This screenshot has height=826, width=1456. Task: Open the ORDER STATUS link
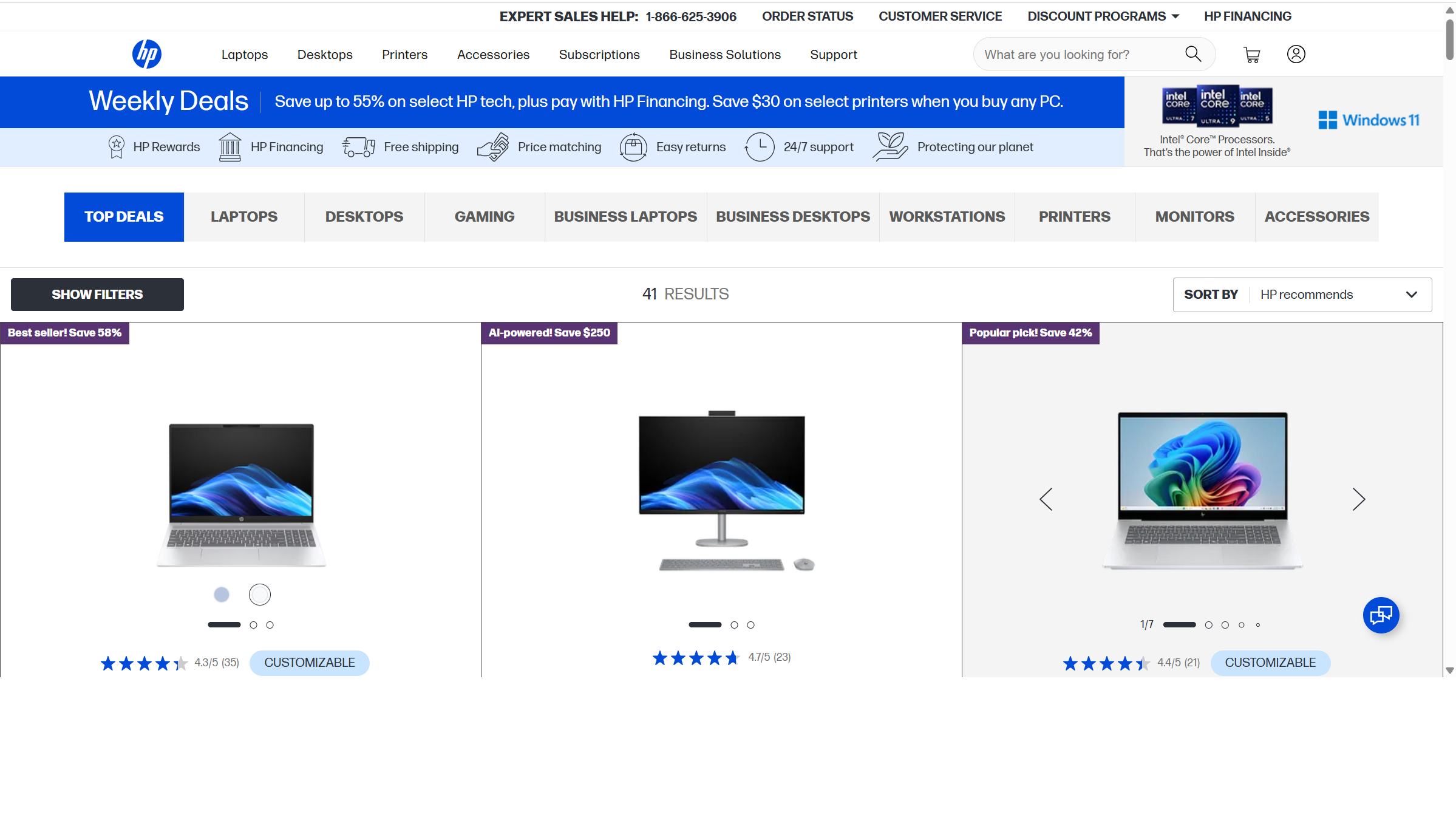(808, 16)
